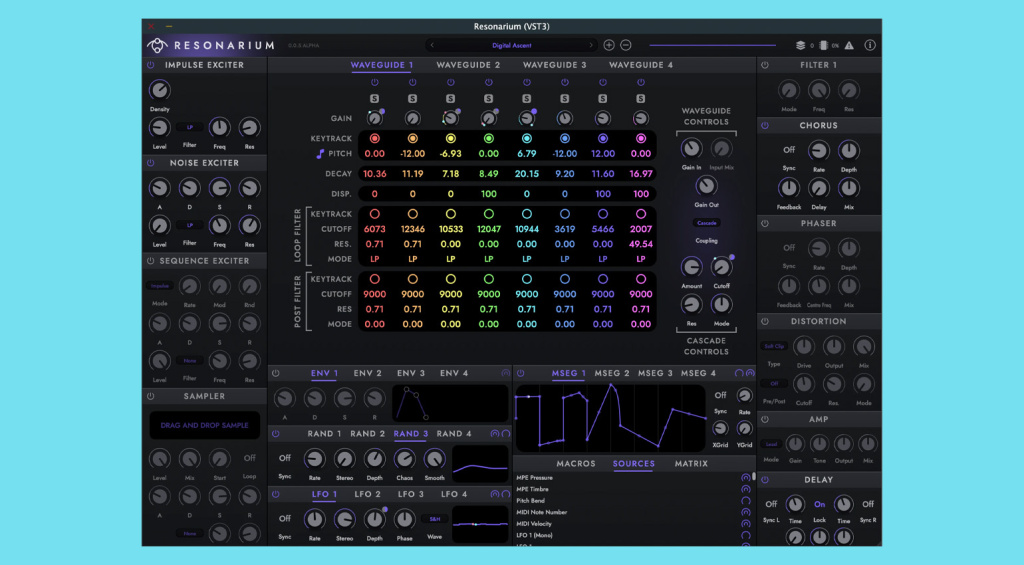This screenshot has height=565, width=1024.
Task: Switch to the WAVEGUIDE 2 tab
Action: click(468, 65)
